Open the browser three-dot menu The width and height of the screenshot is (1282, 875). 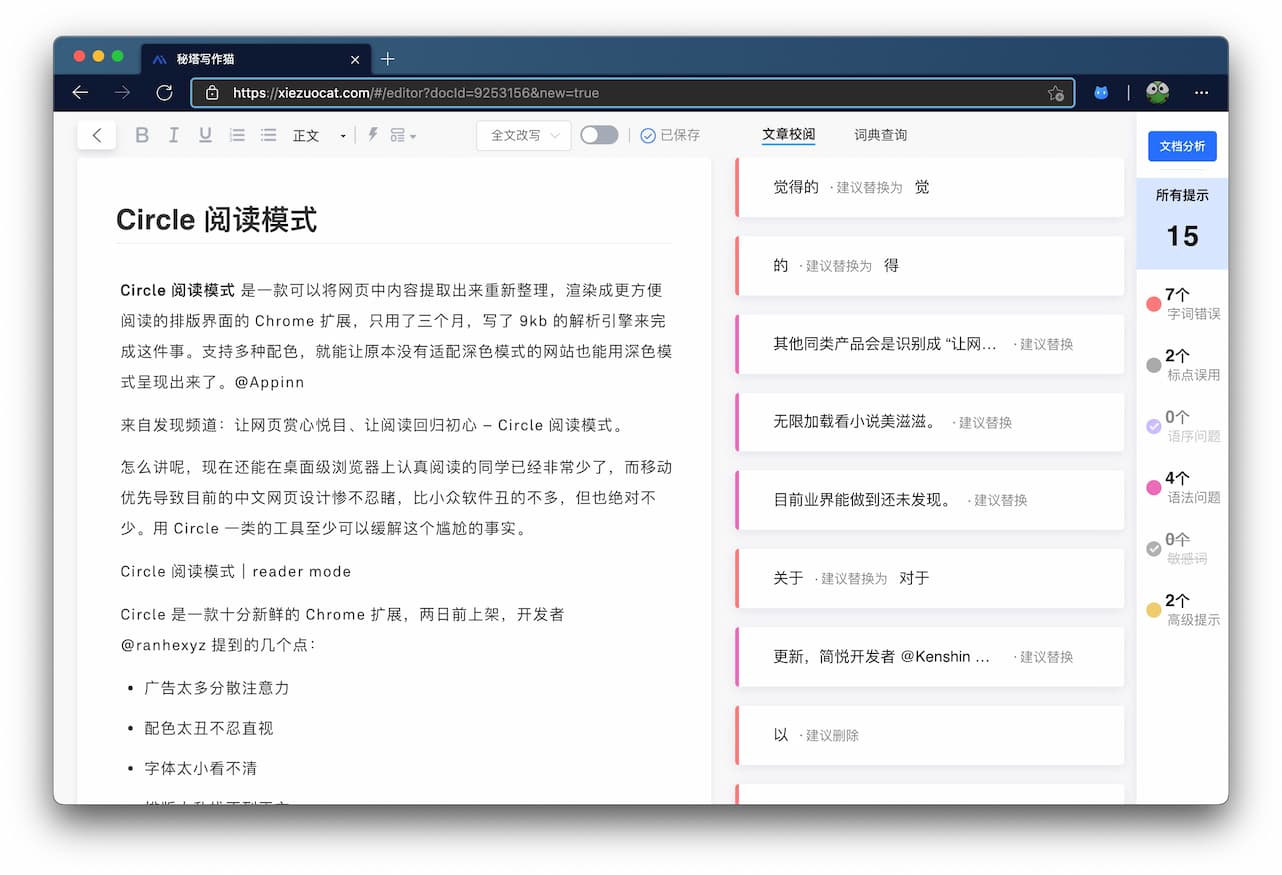point(1202,93)
